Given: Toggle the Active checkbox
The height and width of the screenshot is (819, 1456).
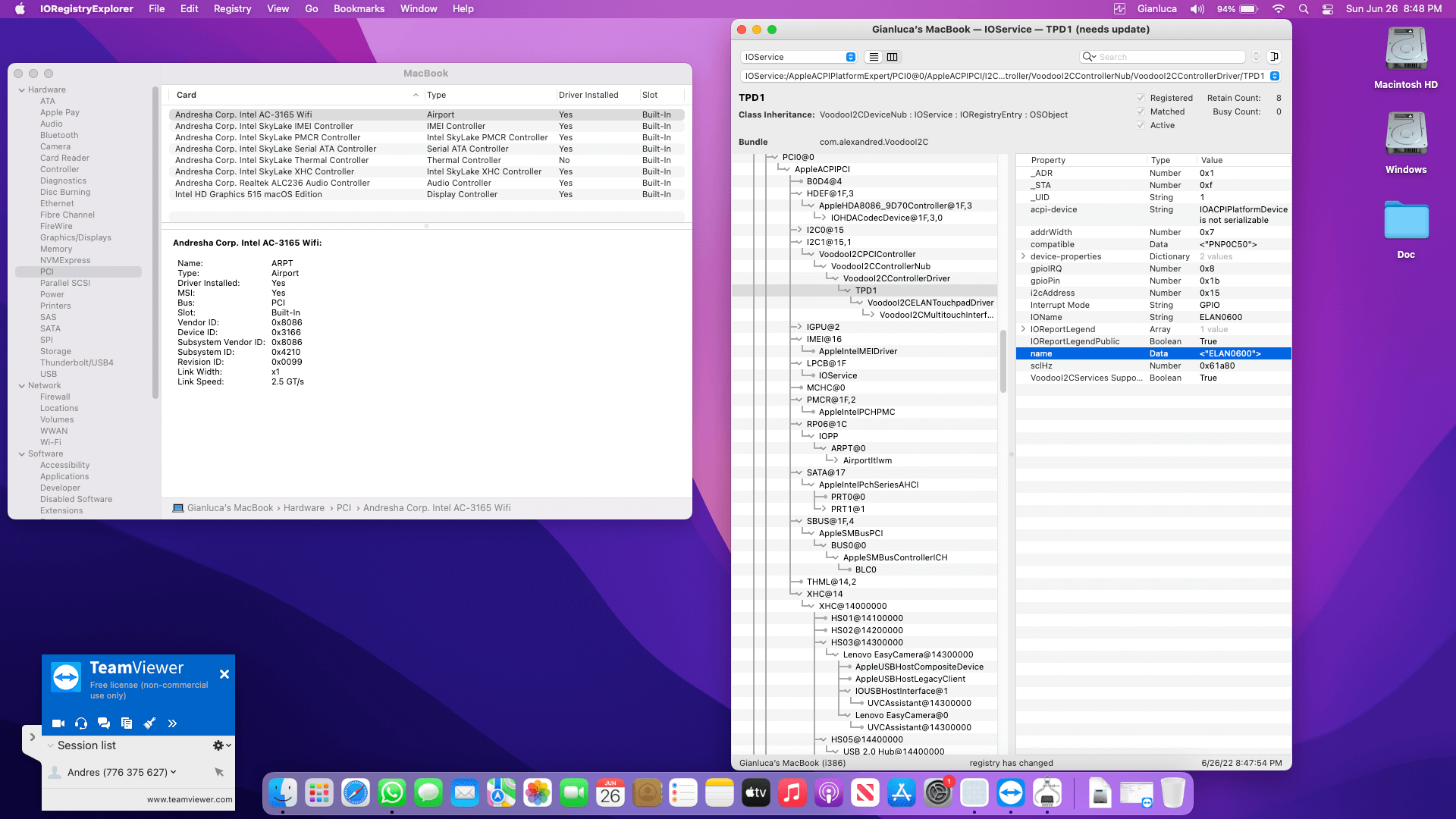Looking at the screenshot, I should (1141, 125).
